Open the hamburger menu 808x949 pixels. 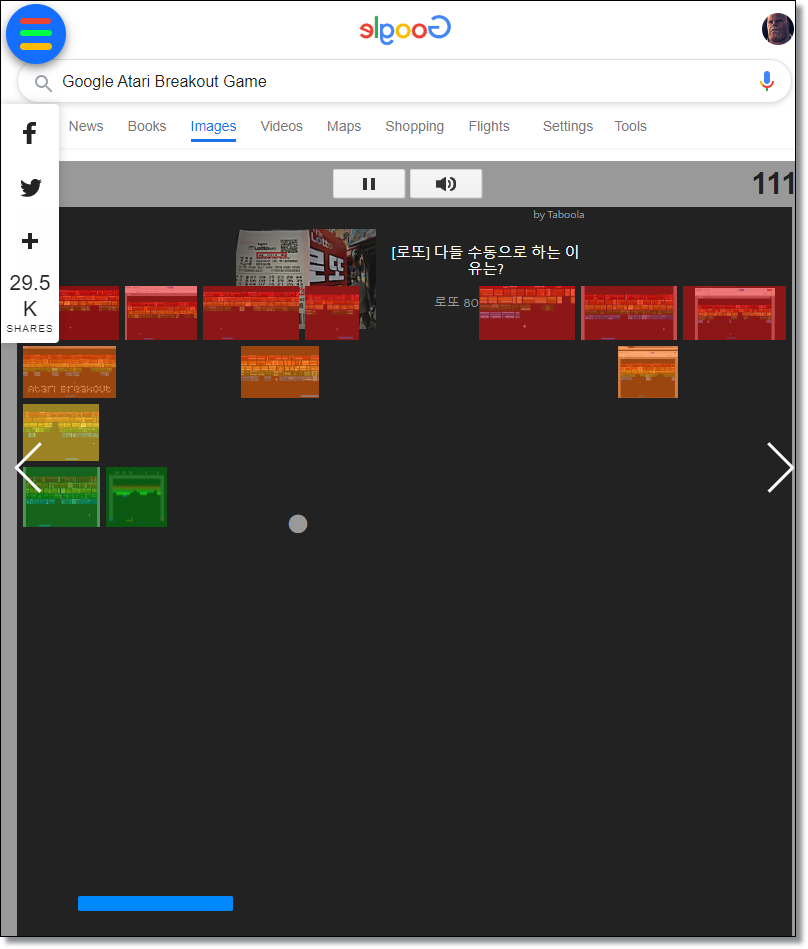(x=36, y=33)
